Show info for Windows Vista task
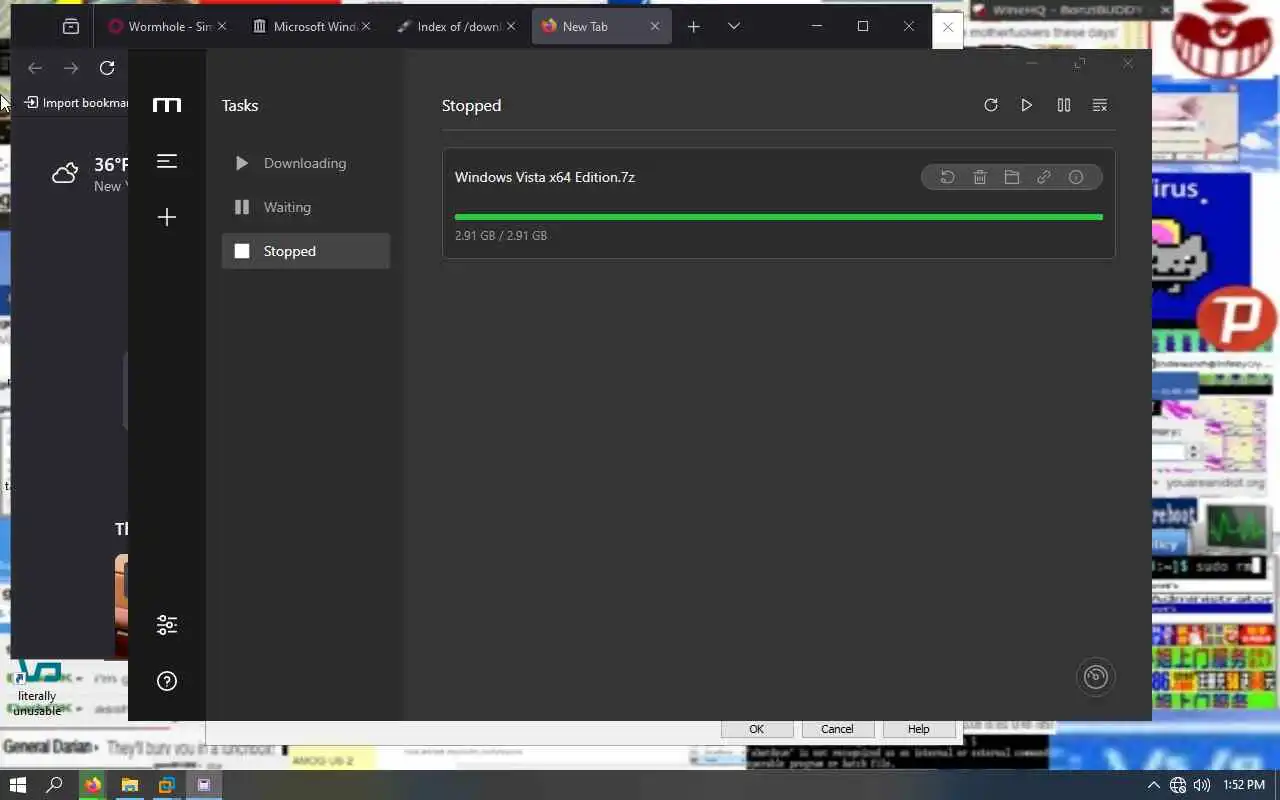Image resolution: width=1280 pixels, height=800 pixels. (1076, 177)
